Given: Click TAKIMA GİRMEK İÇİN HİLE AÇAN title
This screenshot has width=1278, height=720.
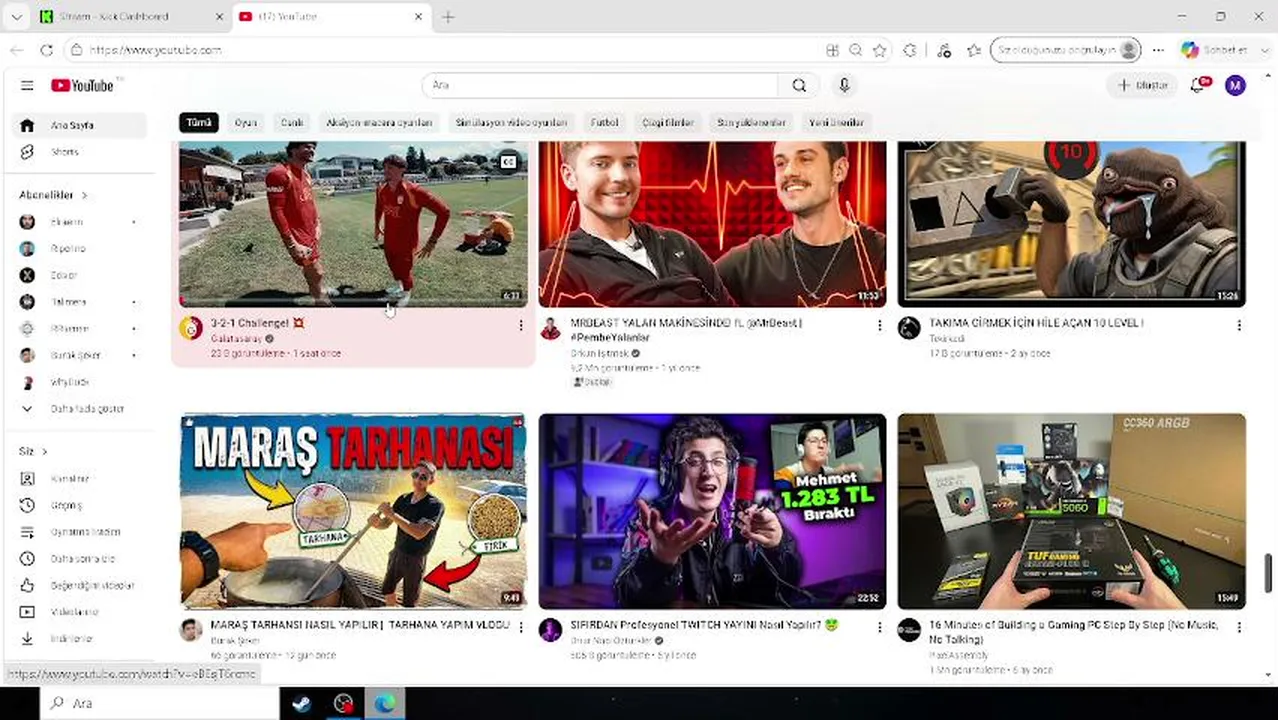Looking at the screenshot, I should point(1036,323).
